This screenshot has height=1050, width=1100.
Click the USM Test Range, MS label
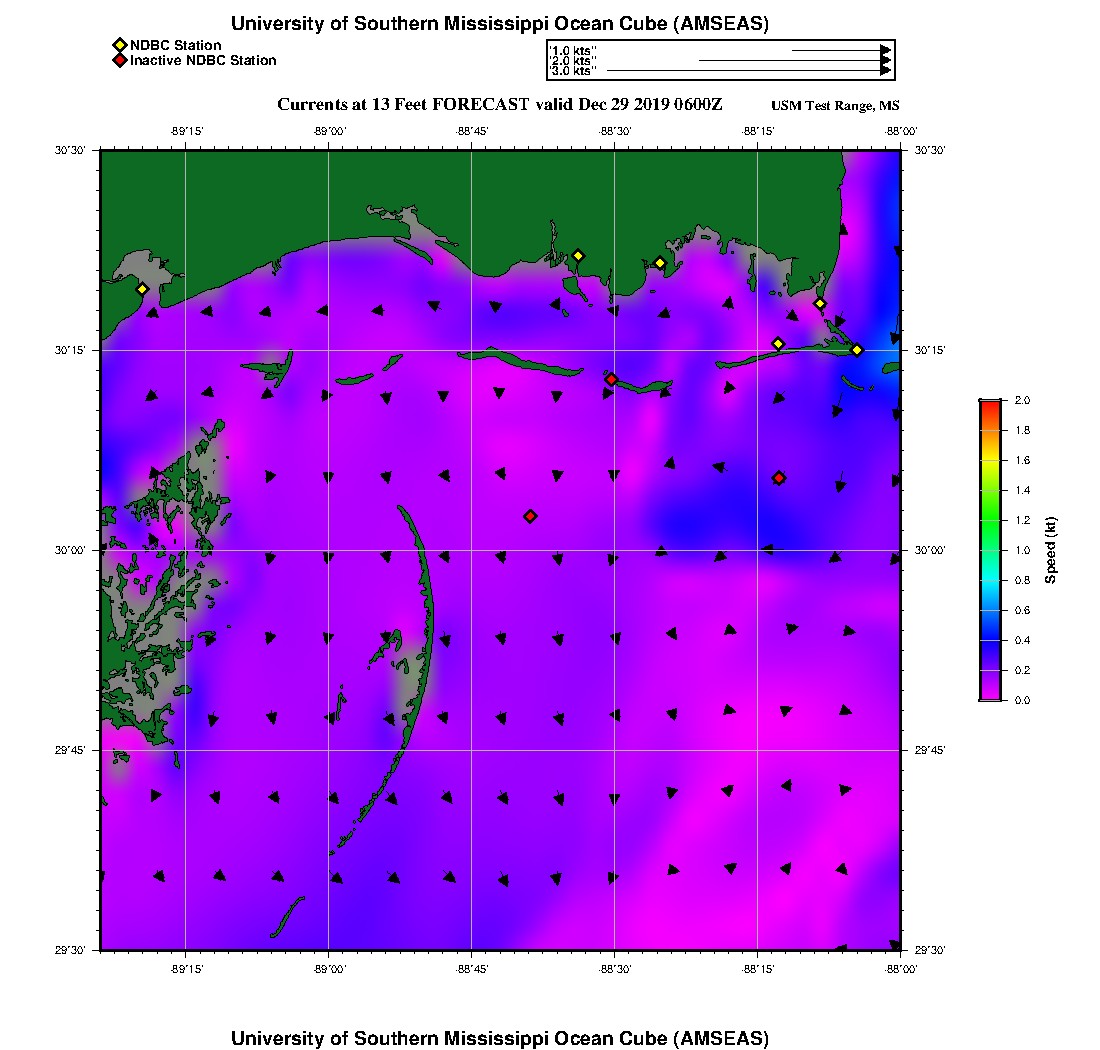835,106
